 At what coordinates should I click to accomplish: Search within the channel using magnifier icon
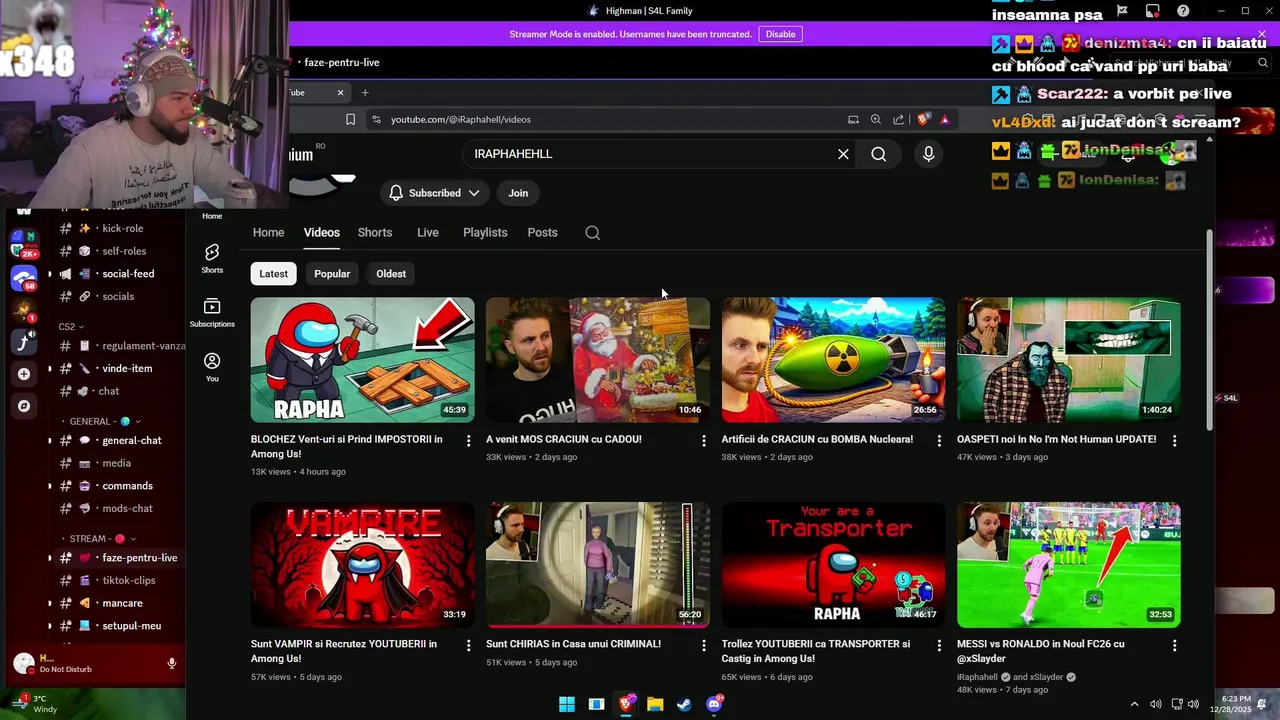tap(593, 233)
